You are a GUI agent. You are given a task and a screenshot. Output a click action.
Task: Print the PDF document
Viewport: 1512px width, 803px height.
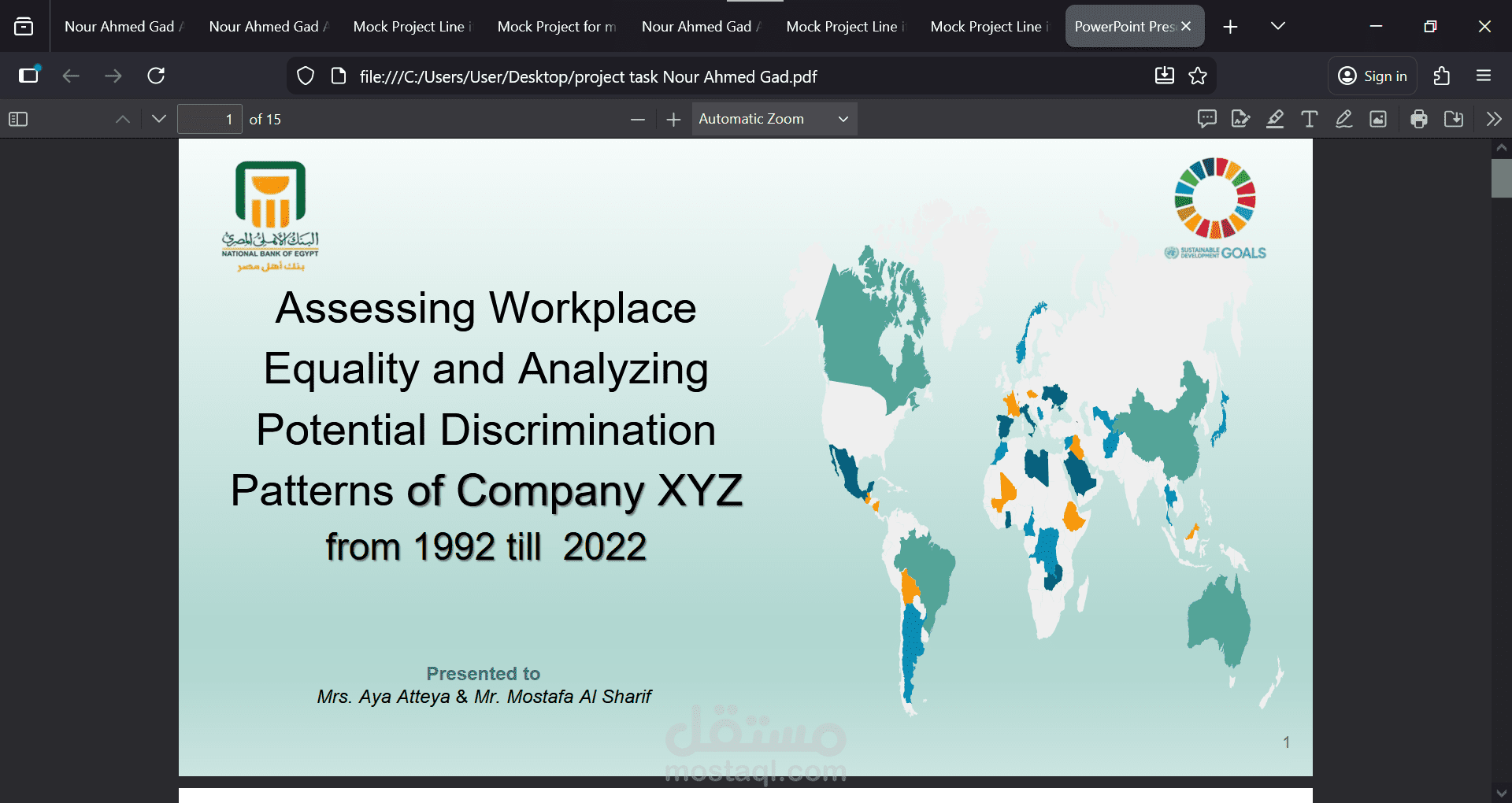(x=1419, y=119)
